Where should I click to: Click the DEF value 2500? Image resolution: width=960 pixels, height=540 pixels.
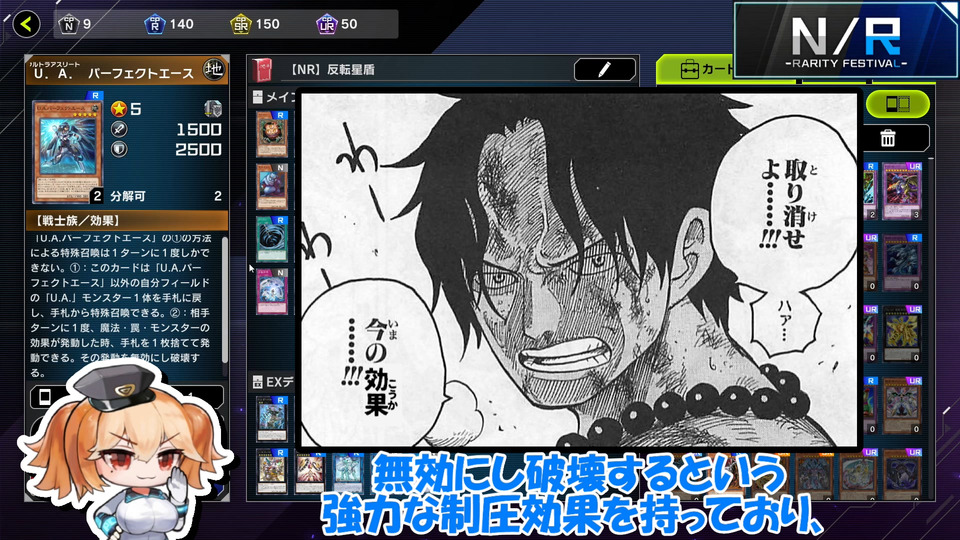click(x=198, y=149)
